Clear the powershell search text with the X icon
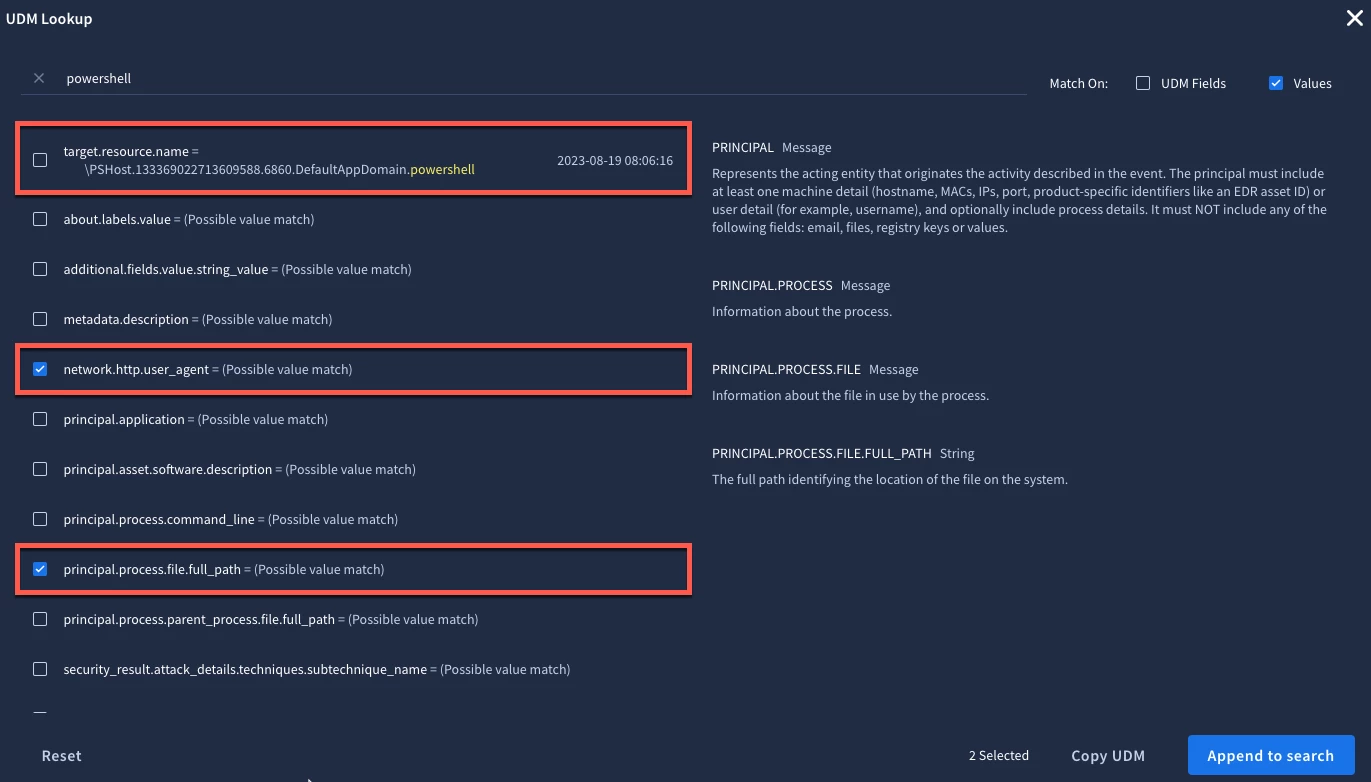This screenshot has height=782, width=1371. [39, 78]
